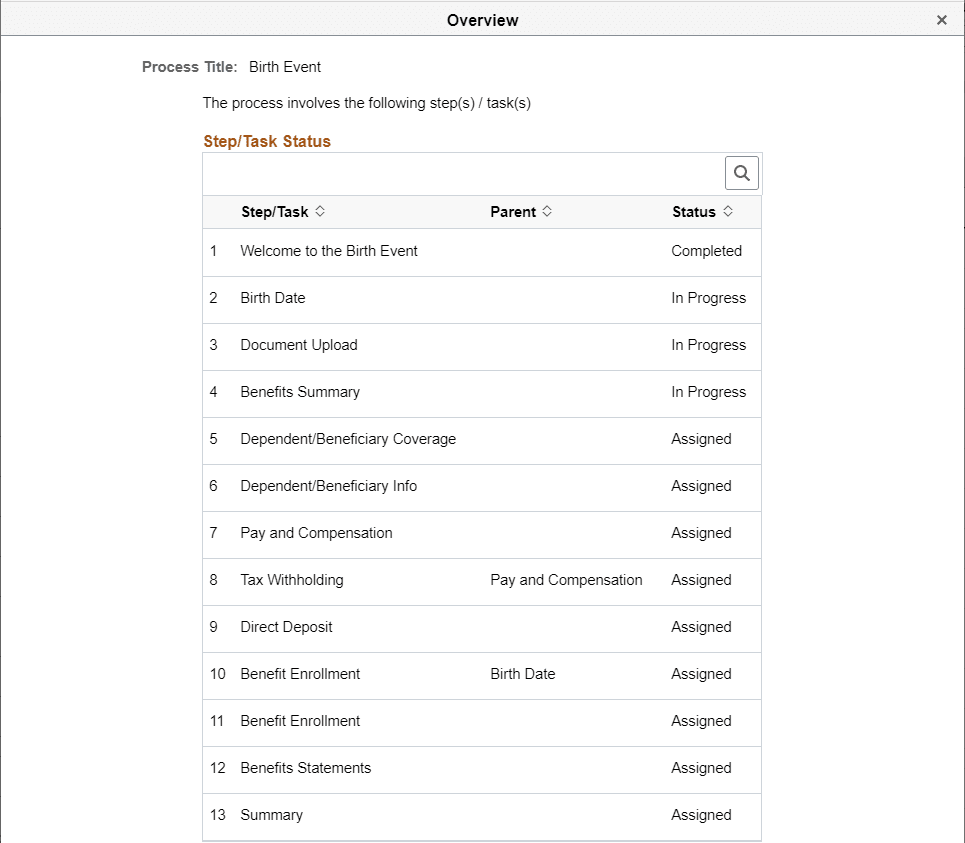Screen dimensions: 965x843
Task: Select the Document Upload task
Action: (x=298, y=345)
